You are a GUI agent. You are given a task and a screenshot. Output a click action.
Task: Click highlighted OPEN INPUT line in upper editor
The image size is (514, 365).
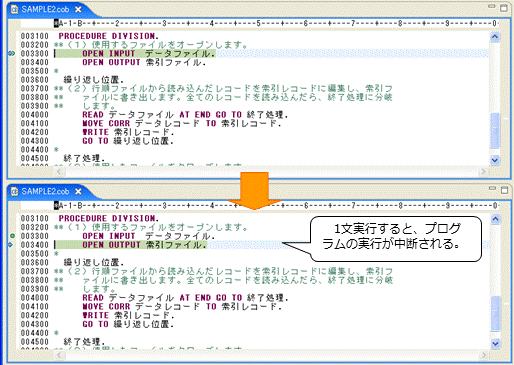tap(135, 53)
